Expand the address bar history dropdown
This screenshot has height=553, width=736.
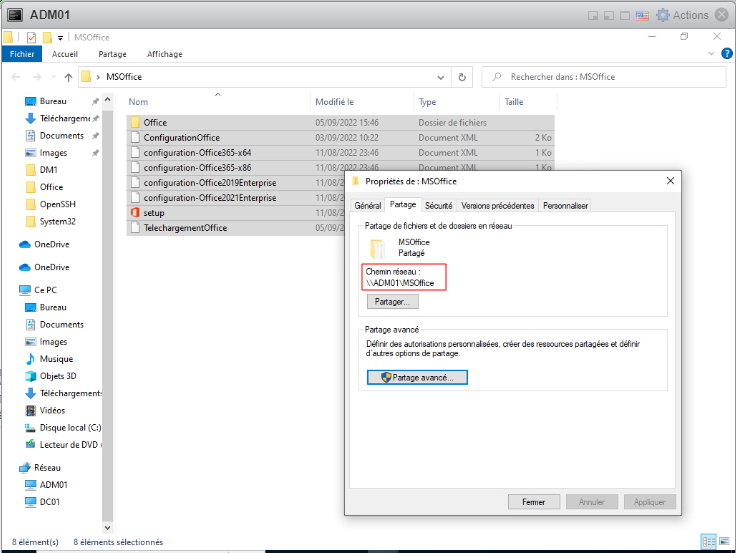[441, 77]
